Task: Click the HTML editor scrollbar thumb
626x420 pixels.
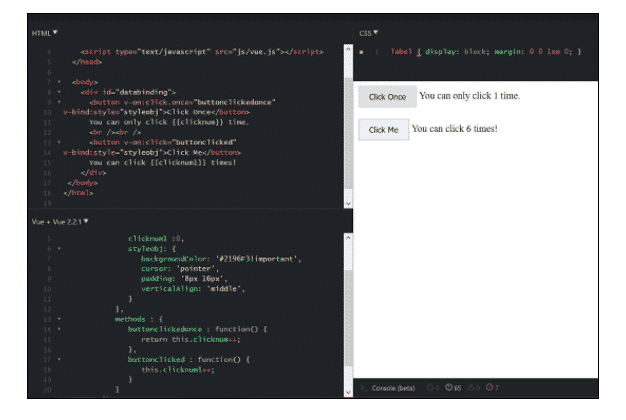Action: [348, 133]
